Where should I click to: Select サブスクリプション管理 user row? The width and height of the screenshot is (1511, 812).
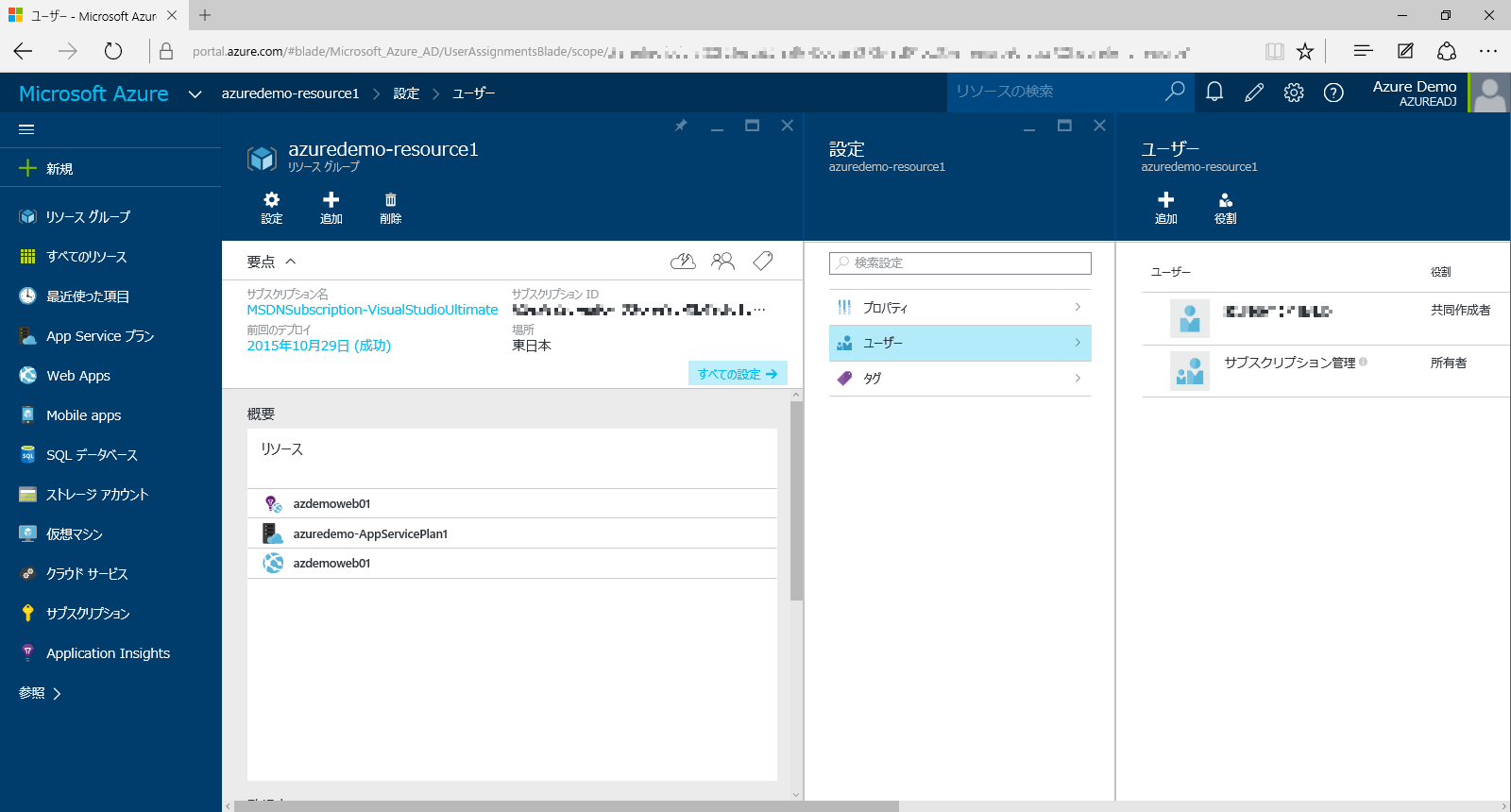tap(1326, 370)
